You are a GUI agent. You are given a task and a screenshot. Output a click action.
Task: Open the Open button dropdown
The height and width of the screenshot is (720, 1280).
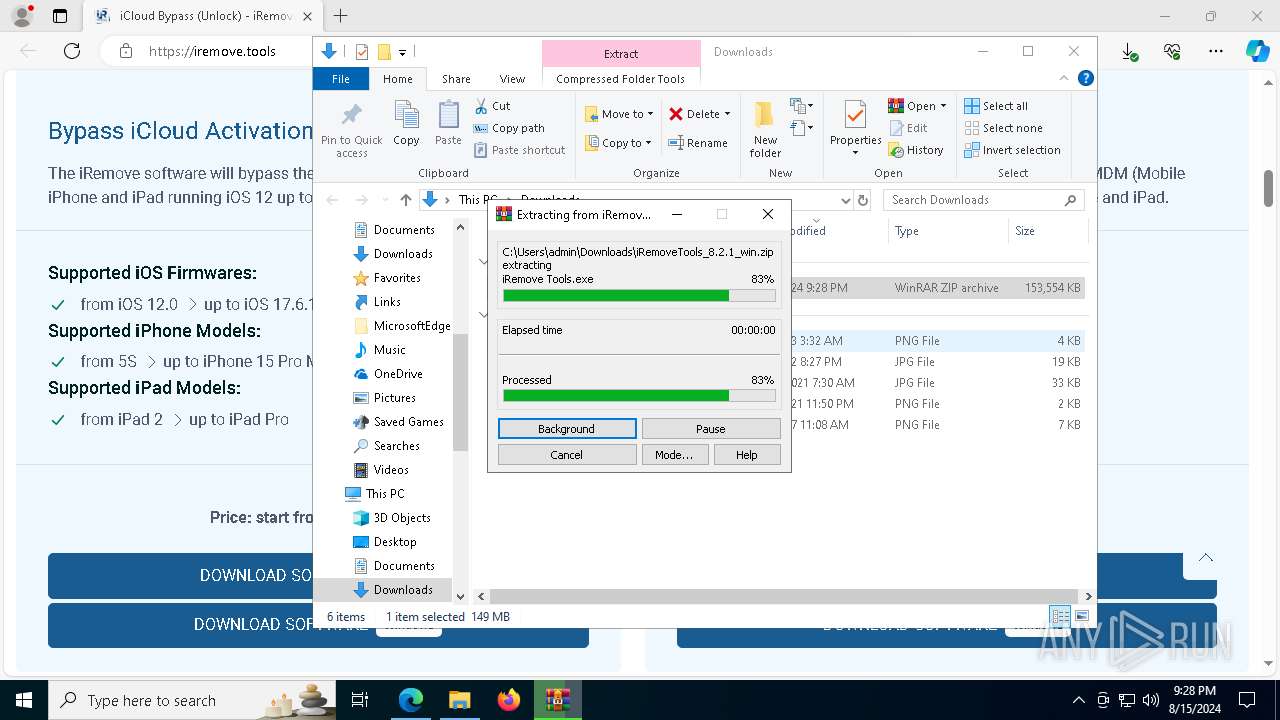click(943, 106)
